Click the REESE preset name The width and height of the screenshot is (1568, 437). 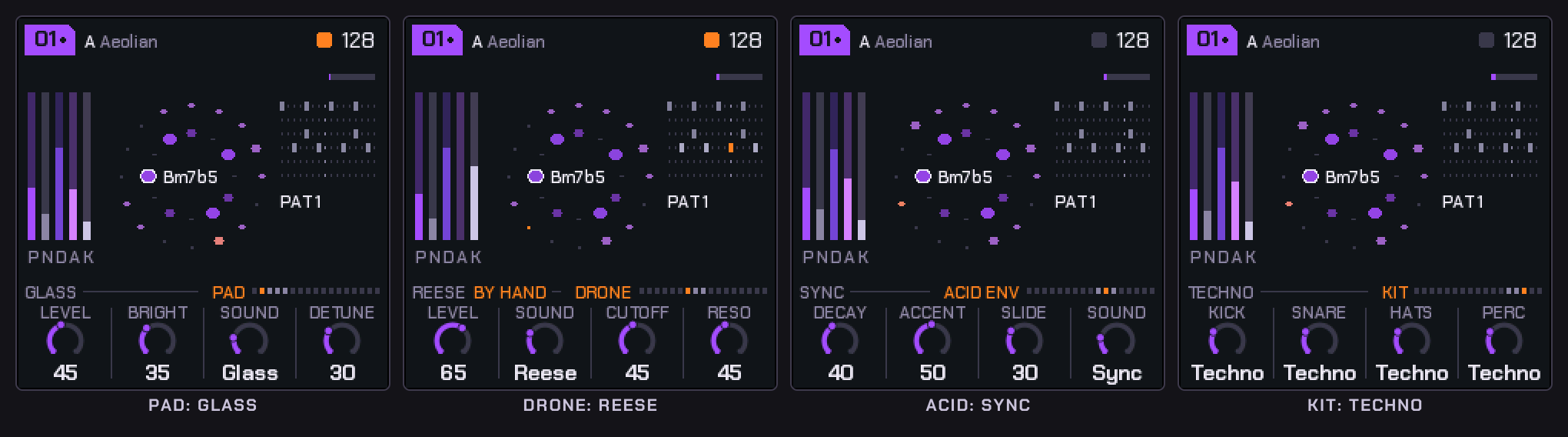(438, 292)
